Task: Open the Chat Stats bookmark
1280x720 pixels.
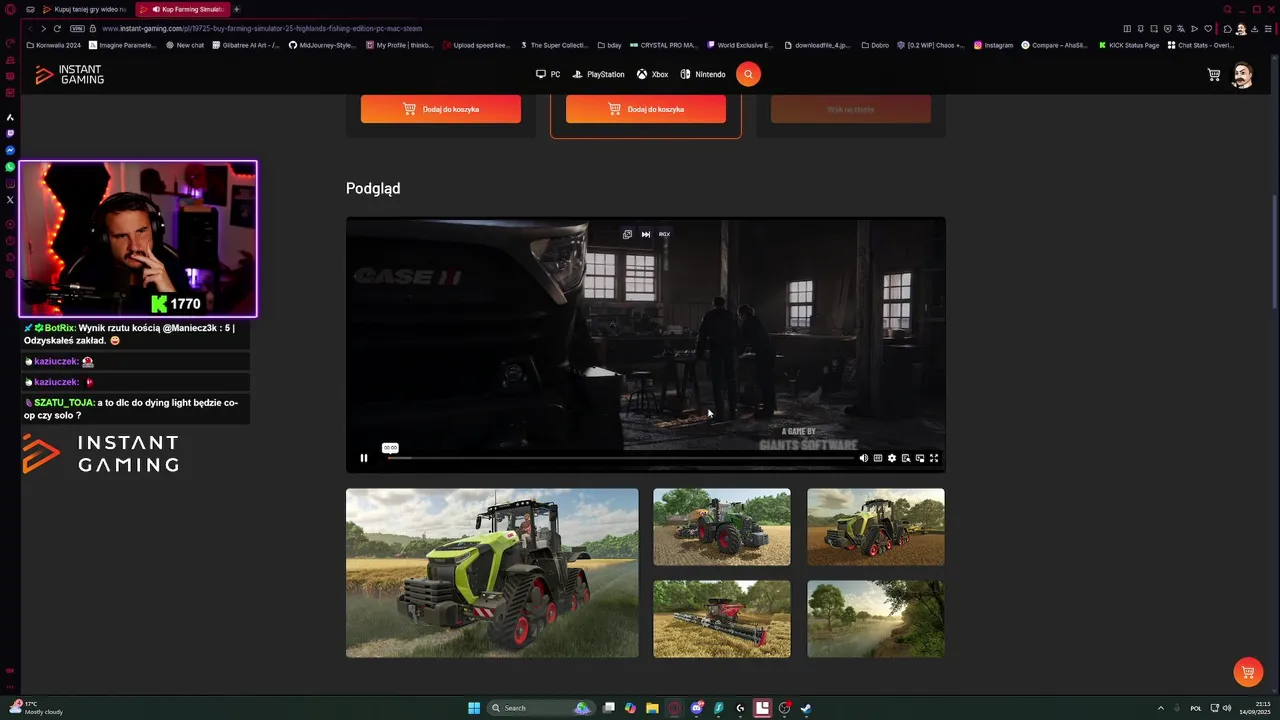Action: point(1200,45)
